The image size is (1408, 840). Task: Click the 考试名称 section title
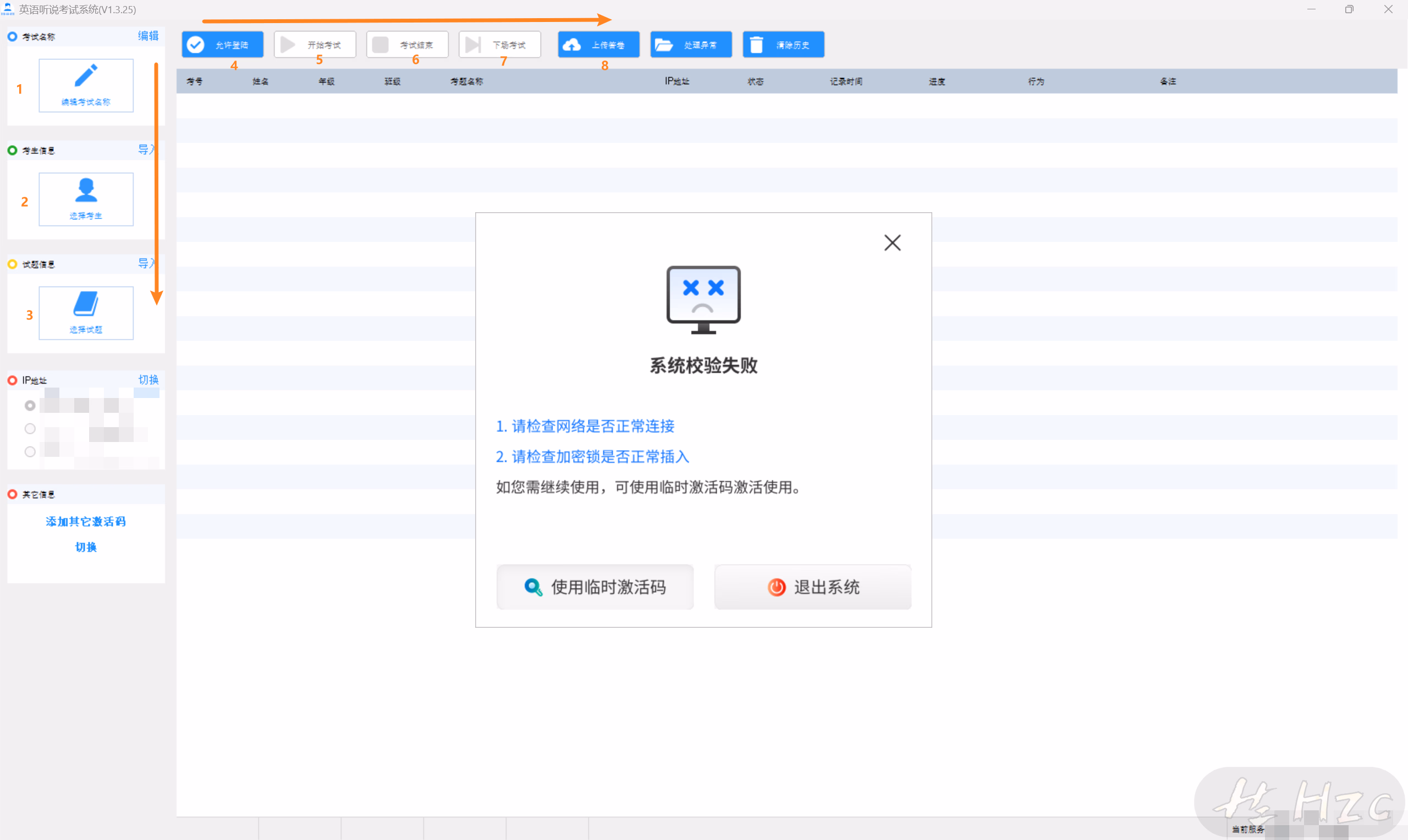click(38, 37)
